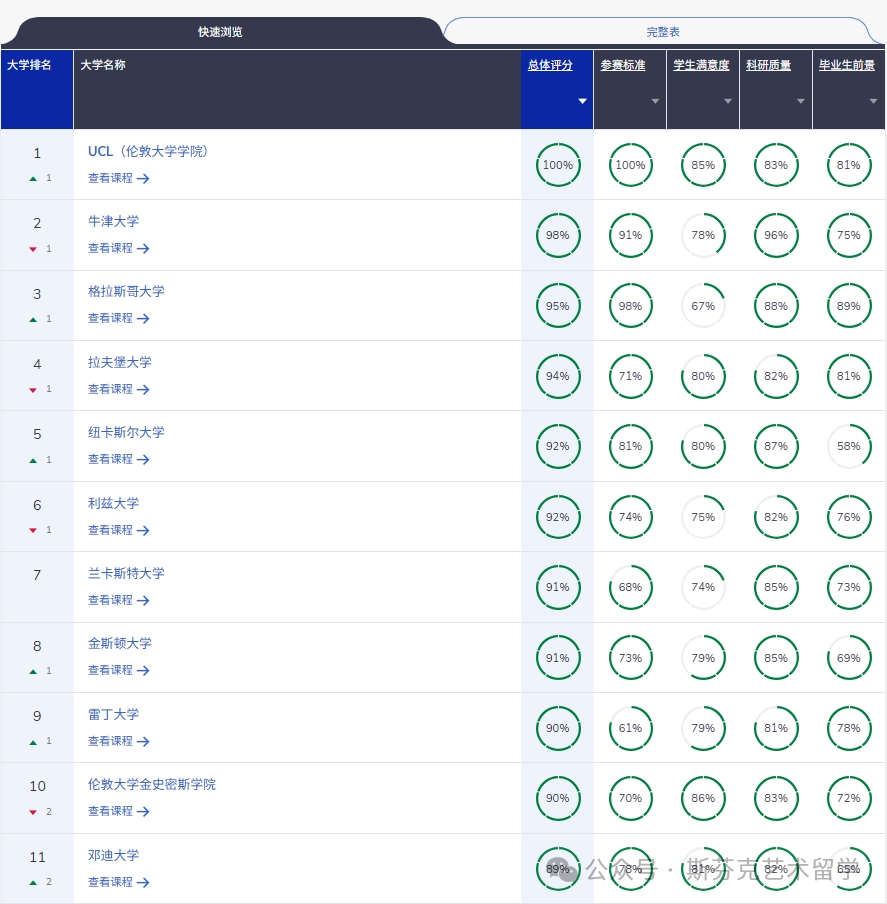Screen dimensions: 887x904
Task: Open 金斯顿大学 university link
Action: [120, 643]
